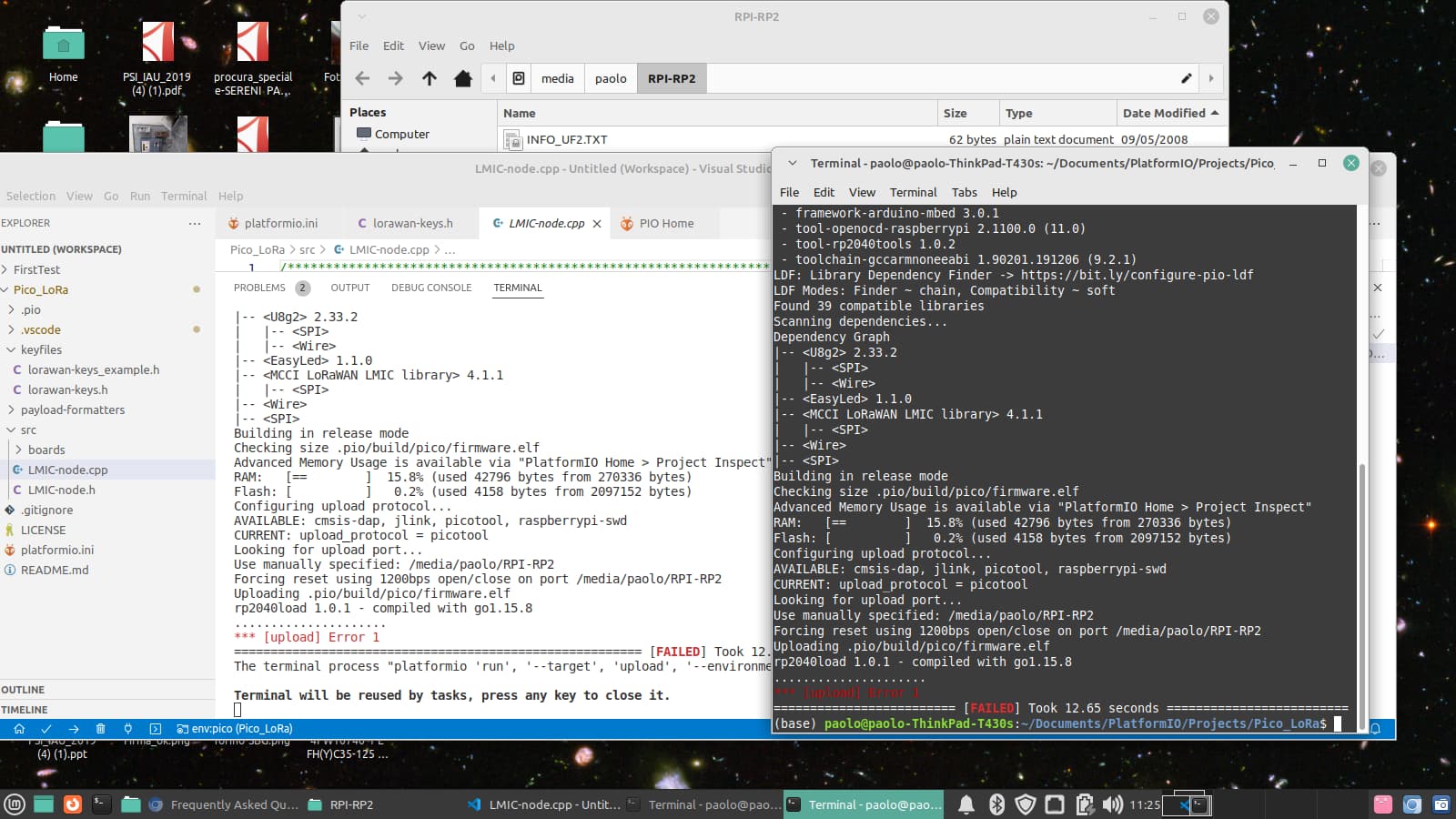Open File menu in file manager
The image size is (1456, 819).
[359, 45]
